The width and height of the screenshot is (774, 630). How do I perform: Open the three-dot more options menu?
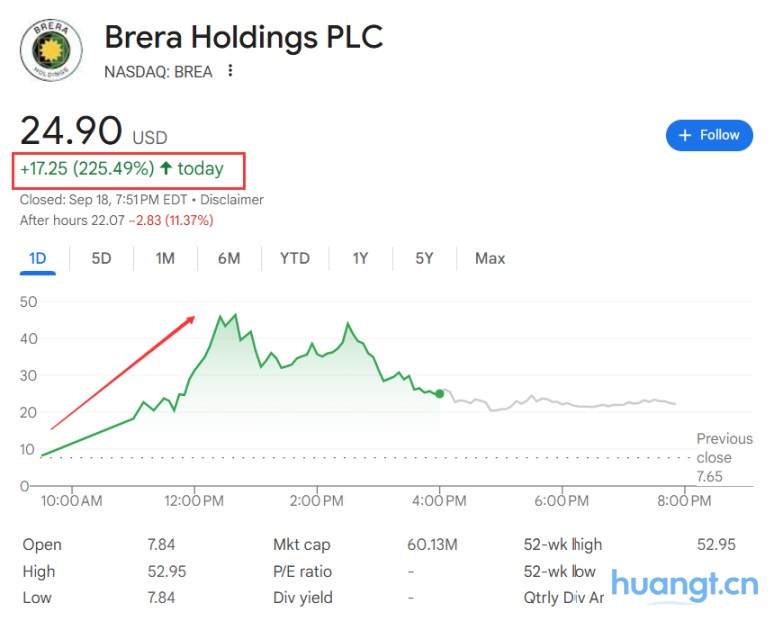[x=231, y=71]
